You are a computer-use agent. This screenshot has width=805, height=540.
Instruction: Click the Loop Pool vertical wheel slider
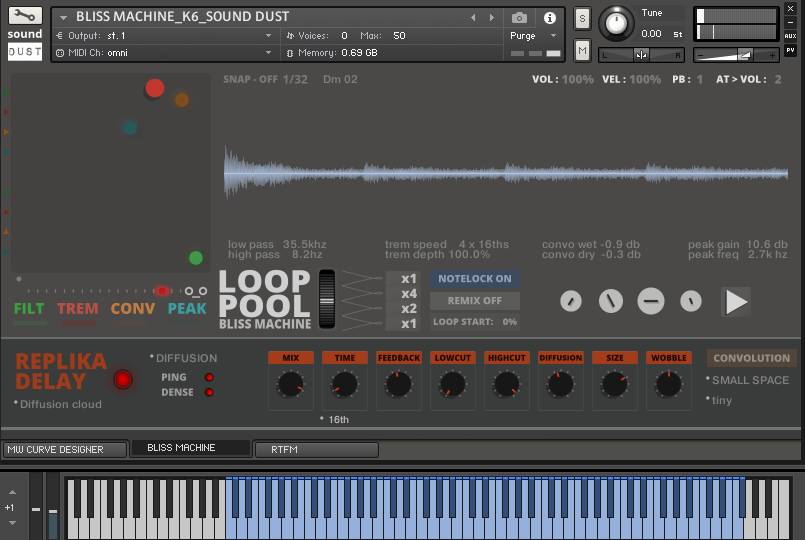point(327,300)
